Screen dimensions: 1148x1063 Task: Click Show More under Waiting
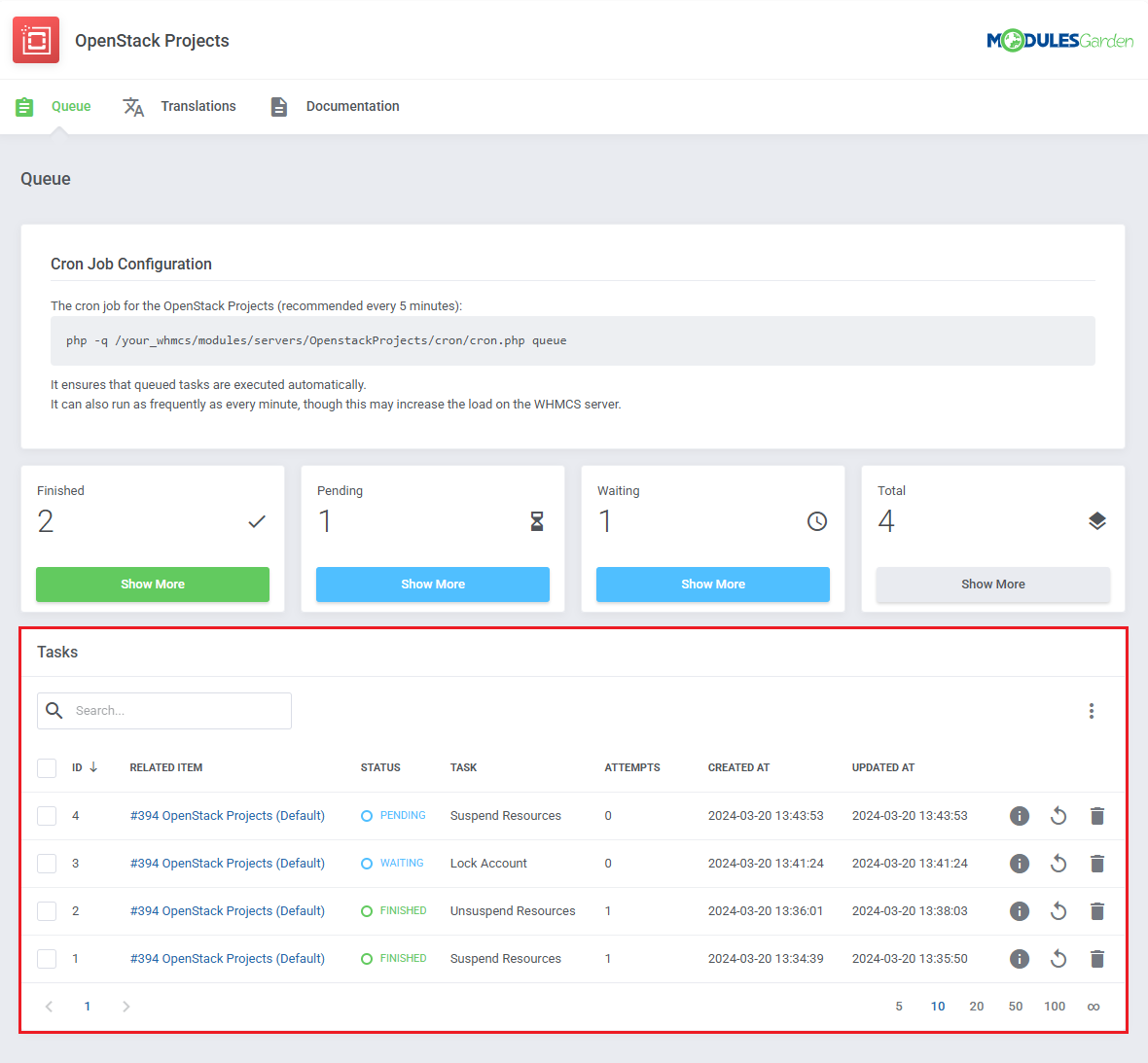[713, 585]
